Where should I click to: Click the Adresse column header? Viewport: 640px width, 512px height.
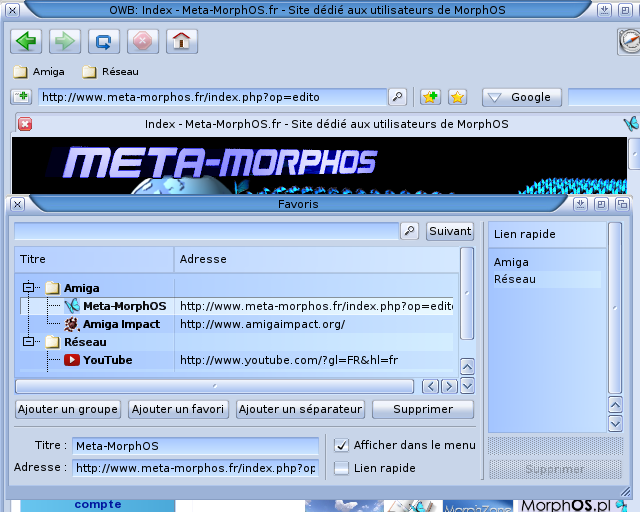pos(316,259)
